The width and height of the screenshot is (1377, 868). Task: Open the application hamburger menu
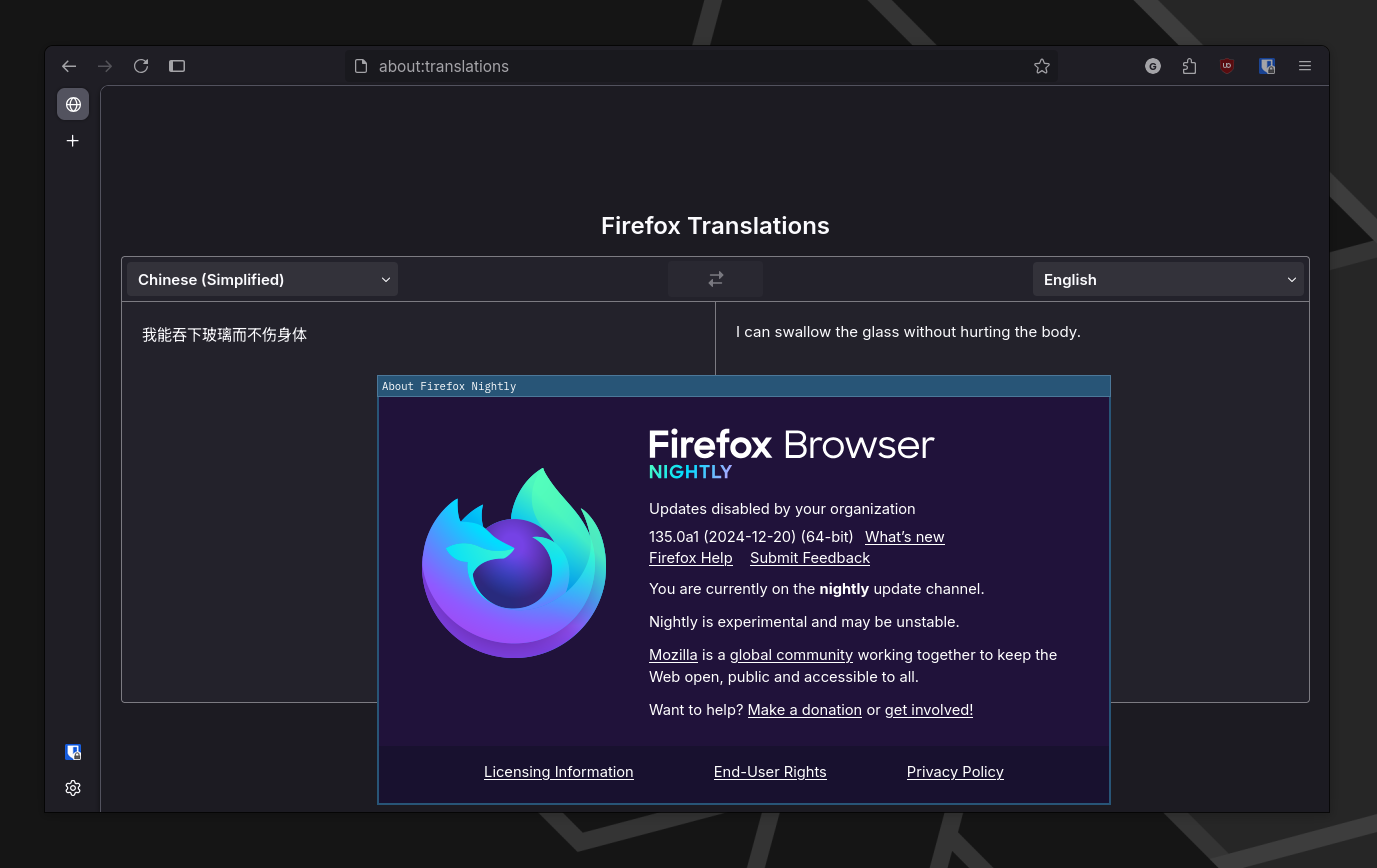(1304, 66)
